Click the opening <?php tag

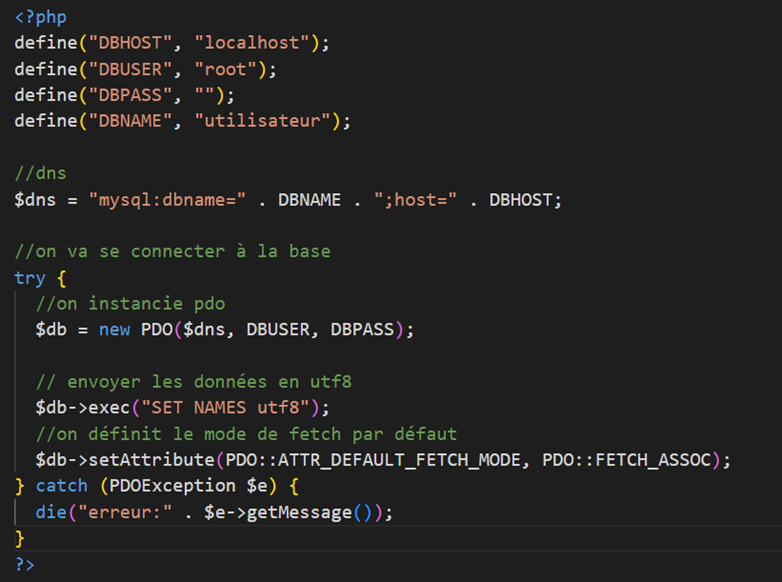pos(40,17)
